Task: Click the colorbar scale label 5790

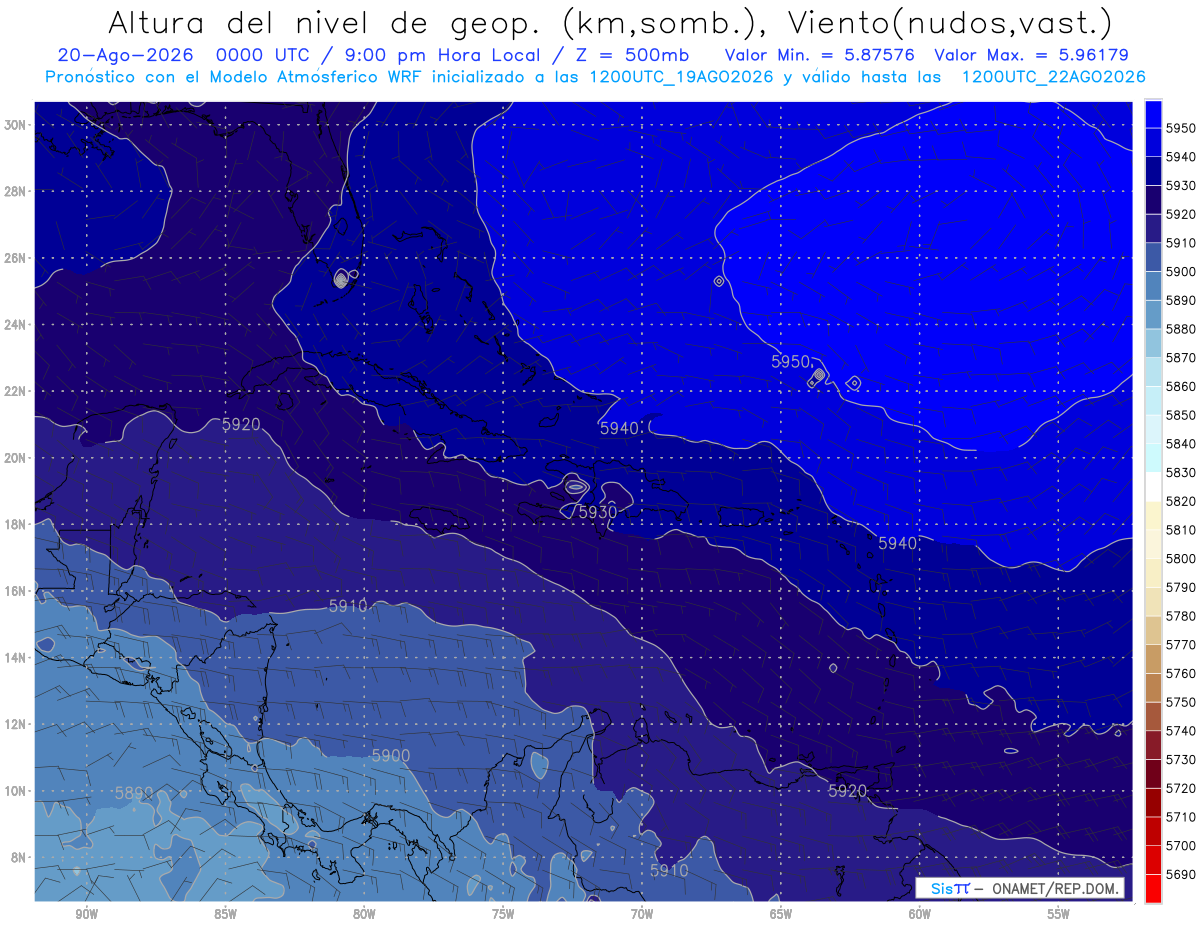Action: (1181, 587)
